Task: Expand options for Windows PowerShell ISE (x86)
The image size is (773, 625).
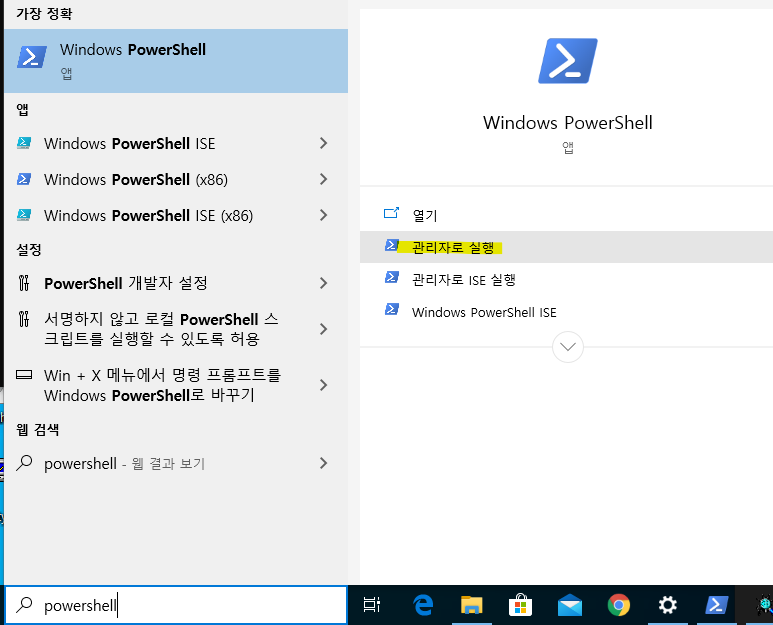Action: pyautogui.click(x=323, y=215)
